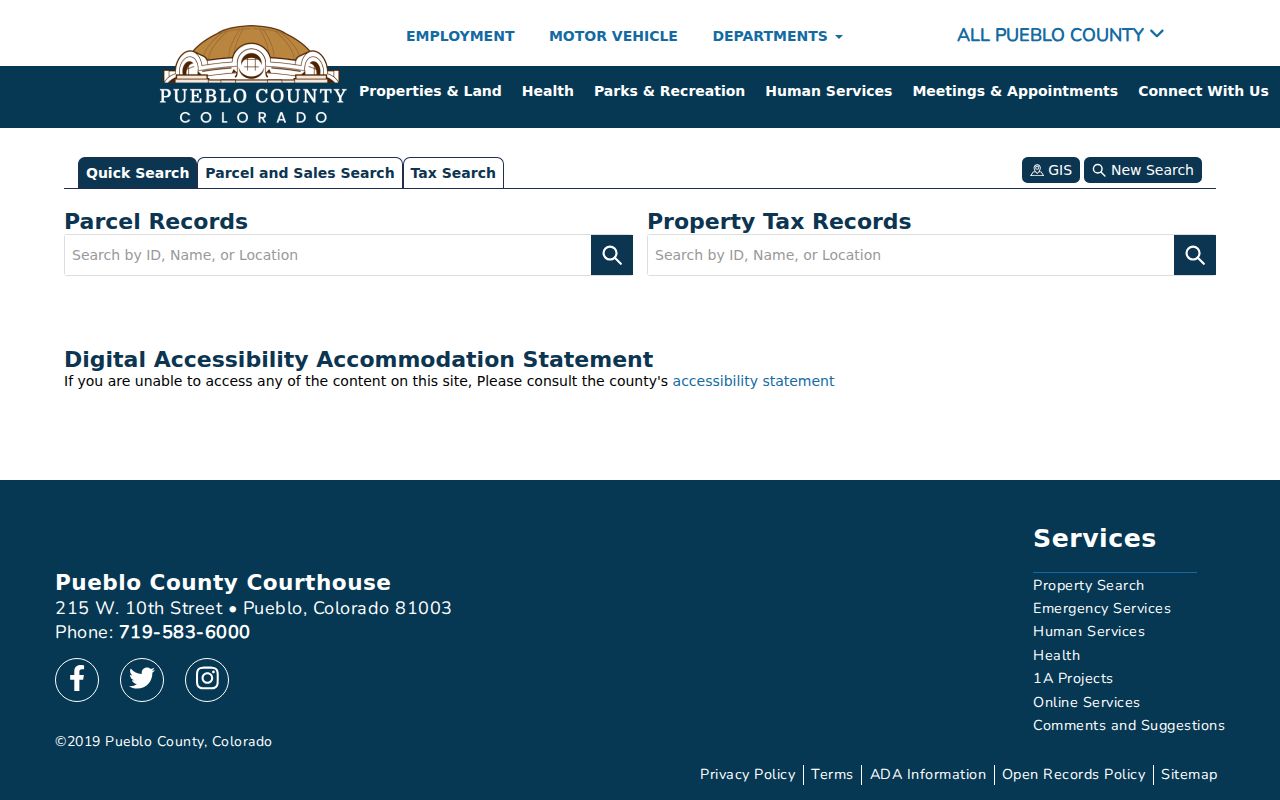This screenshot has width=1280, height=800.
Task: Open Parks & Recreation menu
Action: click(x=669, y=91)
